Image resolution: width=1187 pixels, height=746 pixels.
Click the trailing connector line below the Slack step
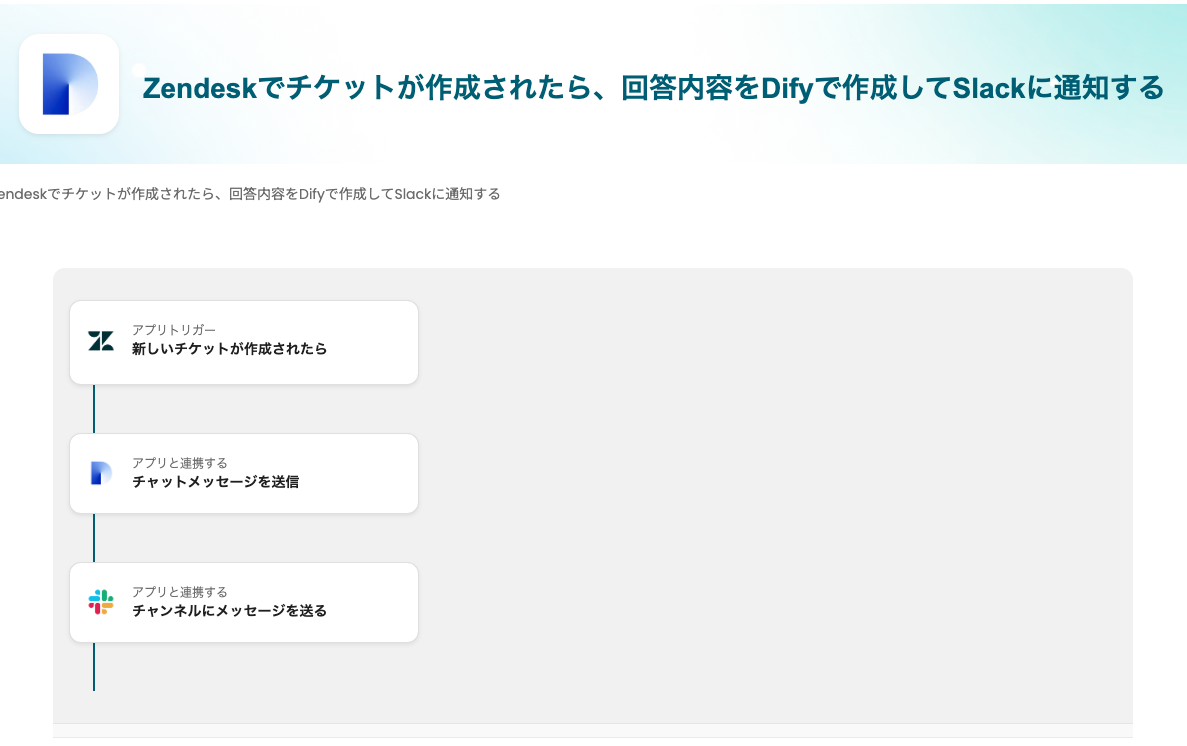tap(94, 666)
